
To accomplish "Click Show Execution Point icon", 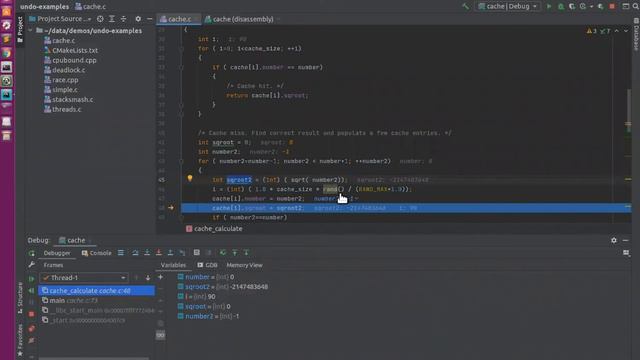I will (x=121, y=253).
